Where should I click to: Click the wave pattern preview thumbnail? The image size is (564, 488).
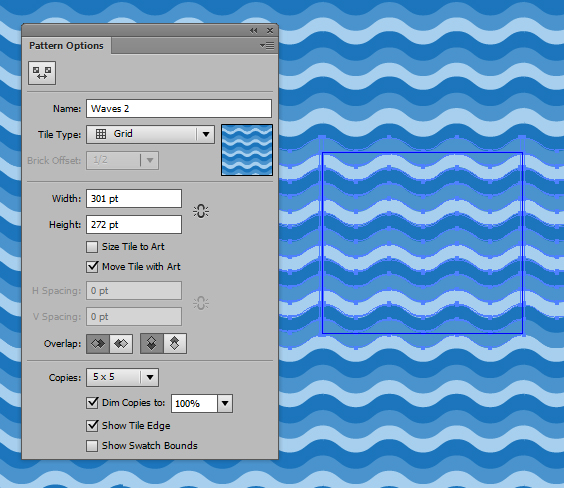[247, 150]
